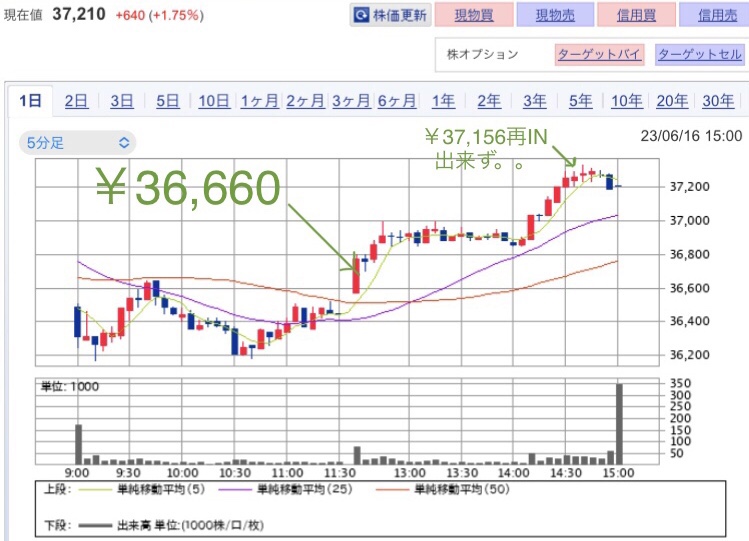Click the 出来高 volume legend entry
749x541 pixels.
point(171,526)
